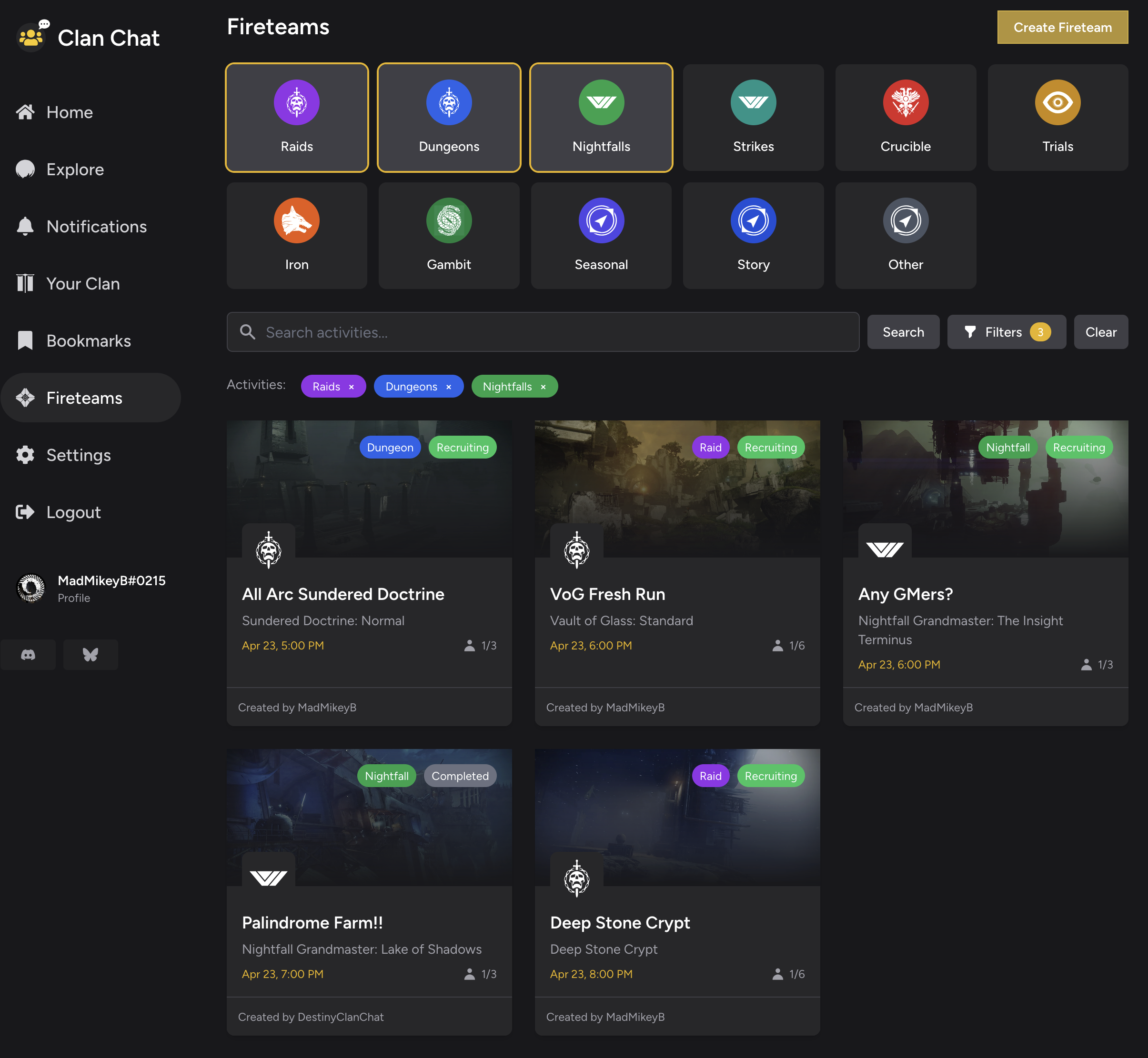Select the Gambit snake icon
Viewport: 1148px width, 1058px height.
point(449,220)
